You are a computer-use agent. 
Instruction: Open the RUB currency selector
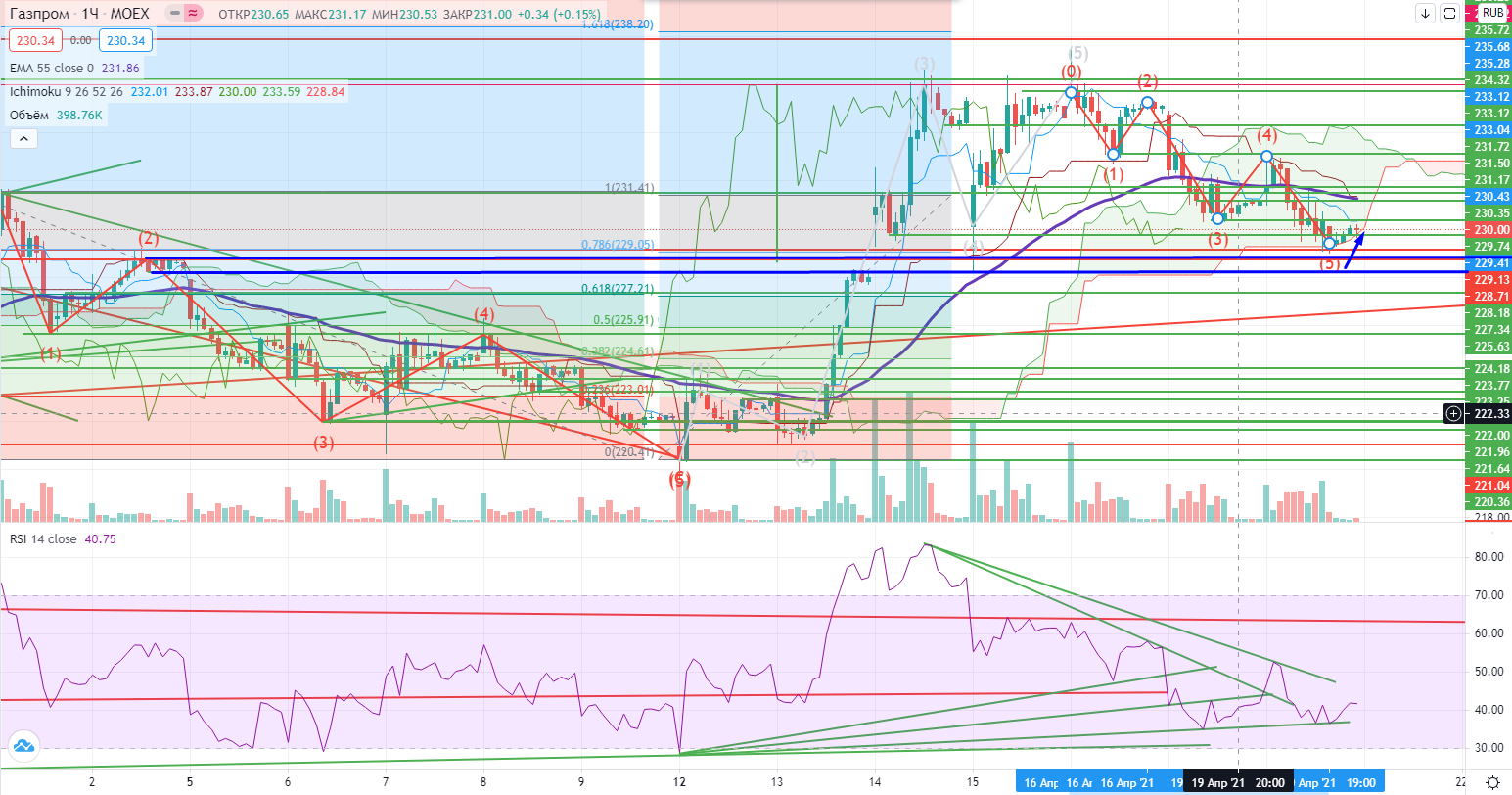(x=1492, y=14)
